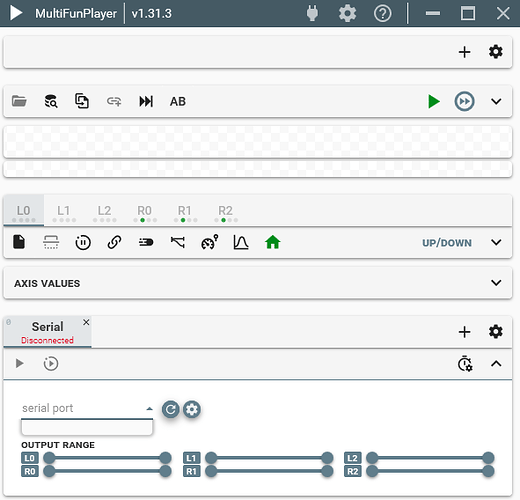The image size is (520, 500).
Task: Toggle the AB loop button
Action: [x=178, y=101]
